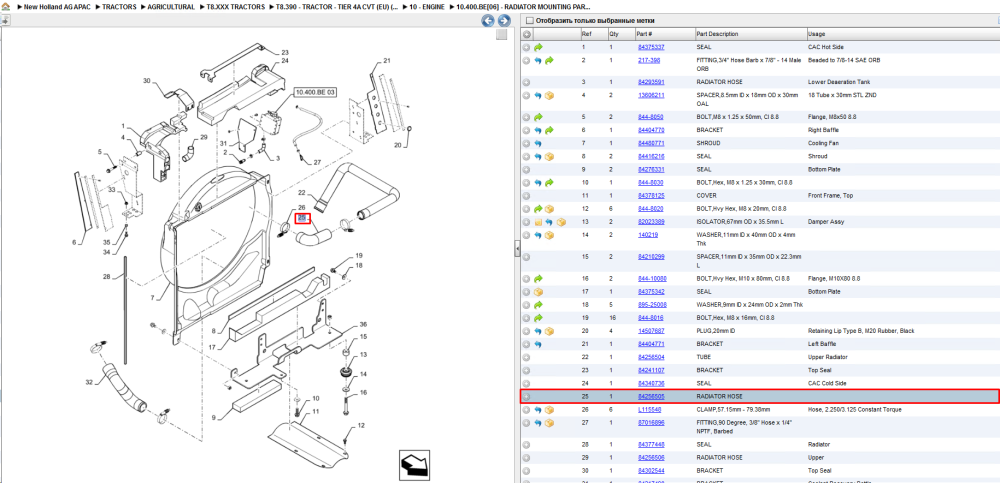Click the box icon on ref 8 SEAL row

coord(549,156)
